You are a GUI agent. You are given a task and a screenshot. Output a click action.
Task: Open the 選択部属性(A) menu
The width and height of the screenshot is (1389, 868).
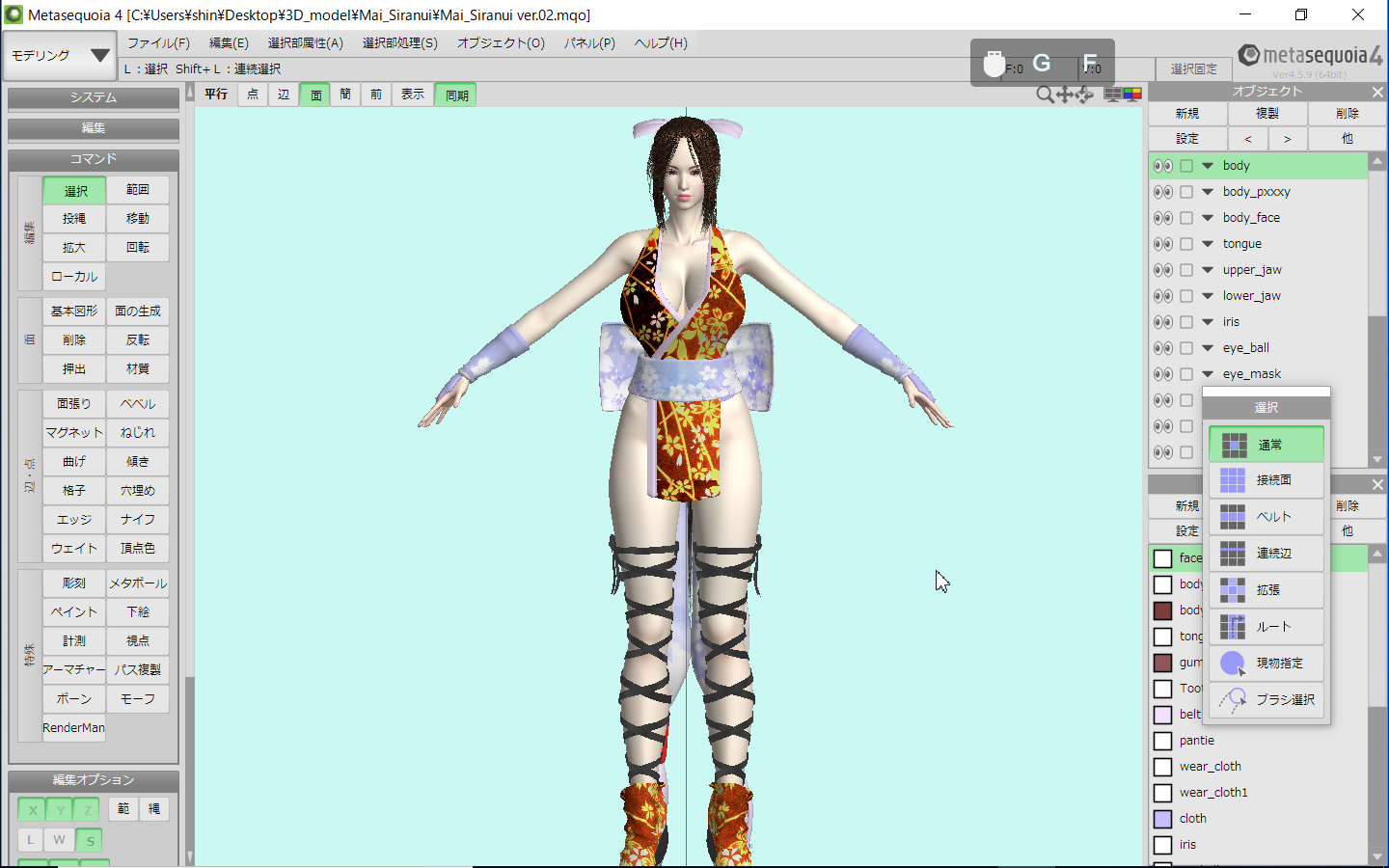tap(305, 43)
